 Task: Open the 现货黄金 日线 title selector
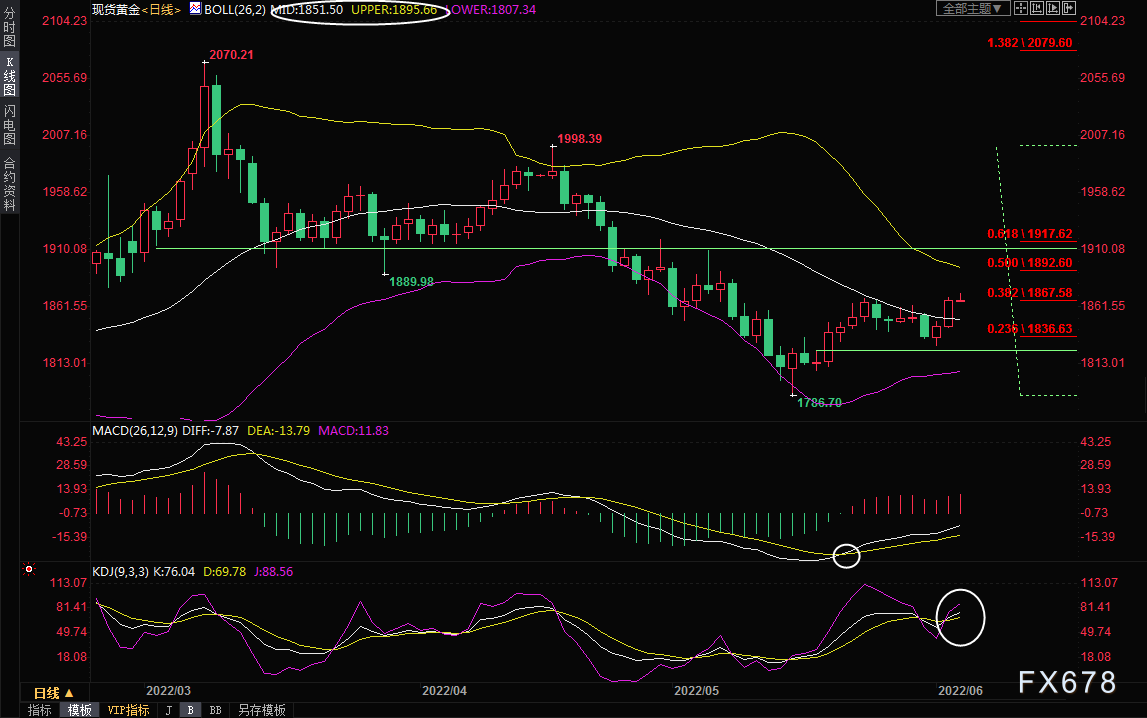click(x=136, y=10)
